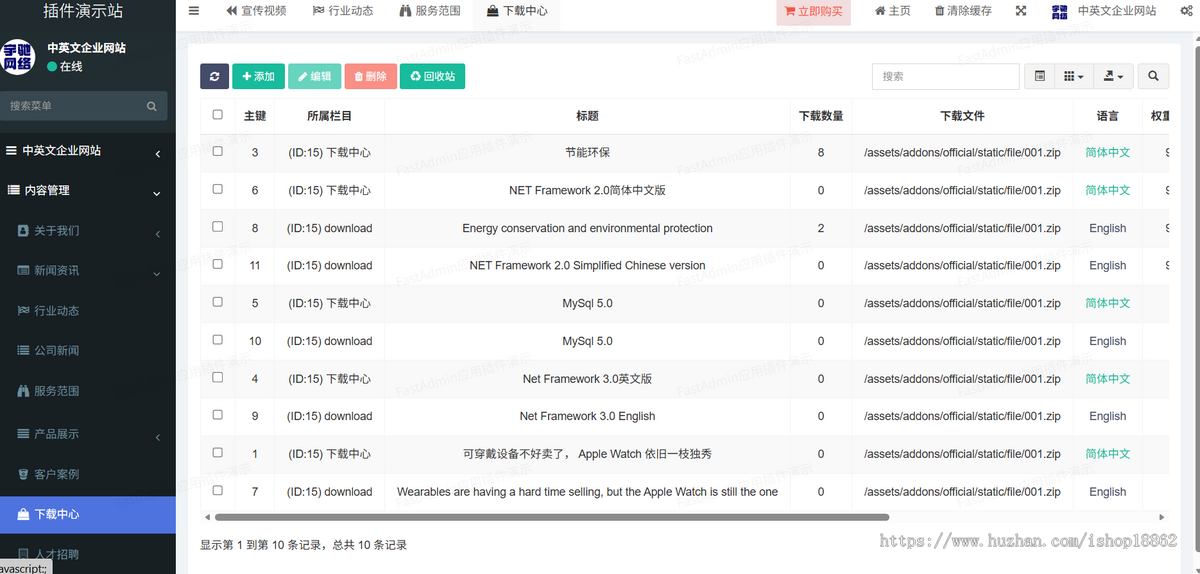This screenshot has width=1200, height=574.
Task: Tick the select-all checkbox in table header
Action: pyautogui.click(x=218, y=115)
